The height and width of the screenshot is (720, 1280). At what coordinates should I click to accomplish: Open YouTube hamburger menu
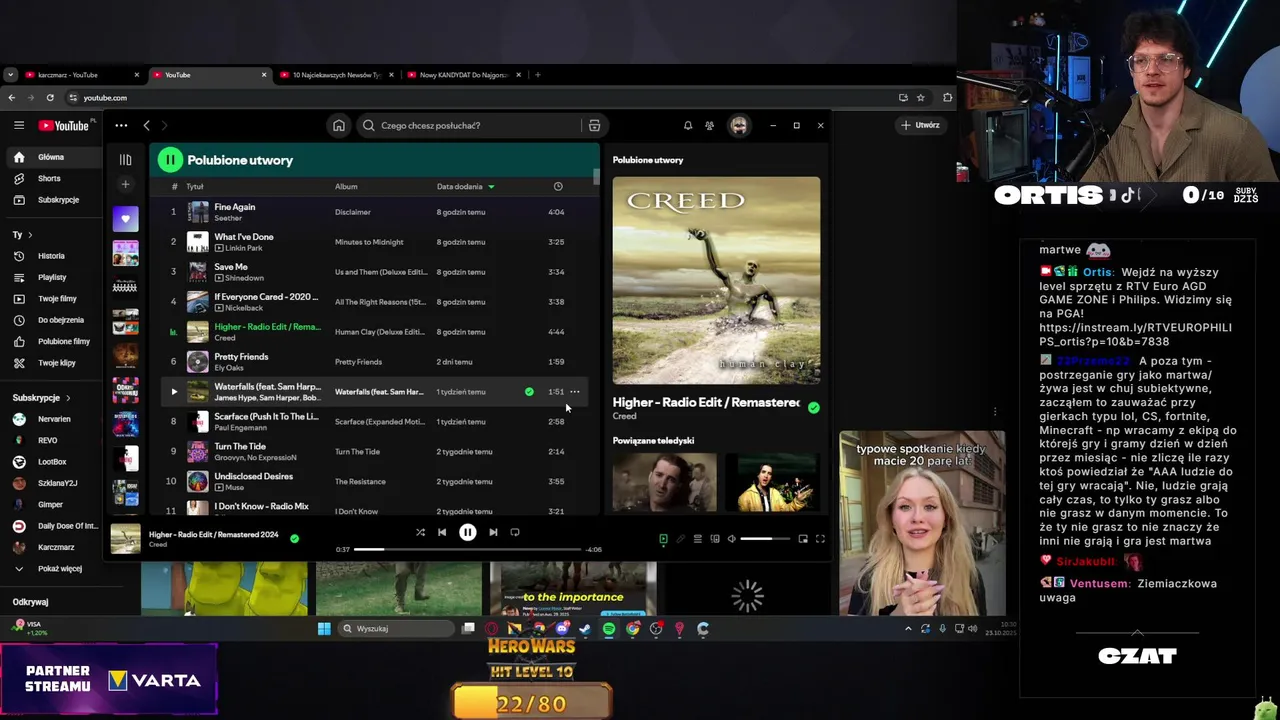[19, 125]
